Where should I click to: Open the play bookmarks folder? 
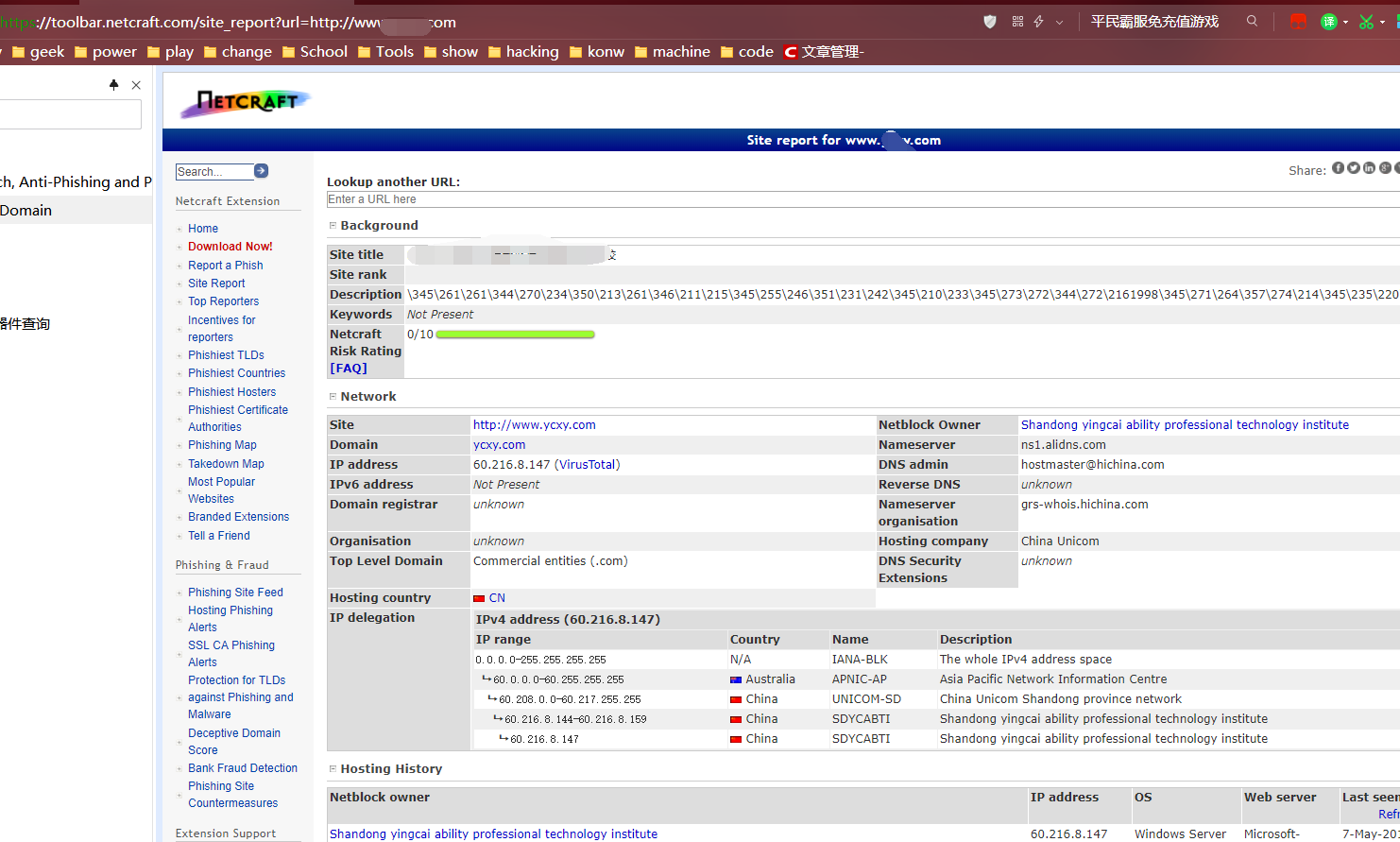(x=169, y=52)
